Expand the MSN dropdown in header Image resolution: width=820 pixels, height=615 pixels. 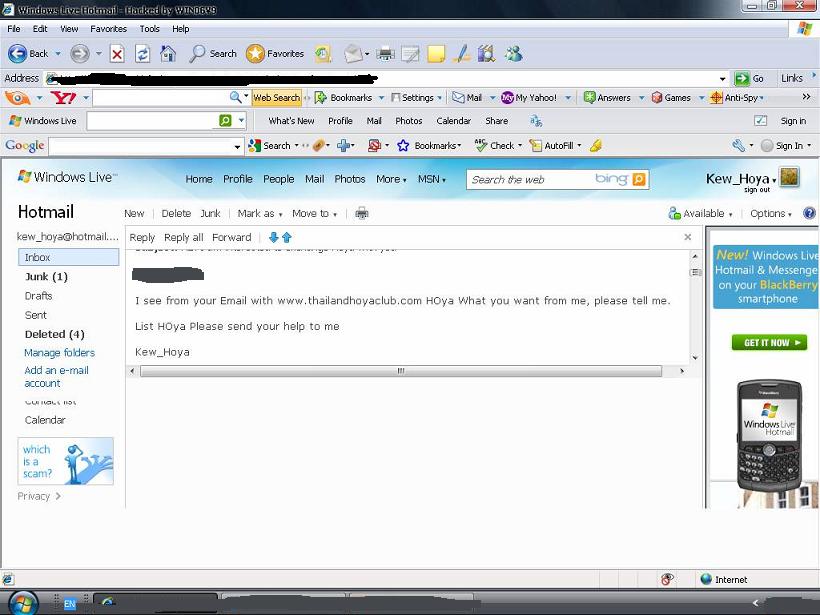point(431,179)
